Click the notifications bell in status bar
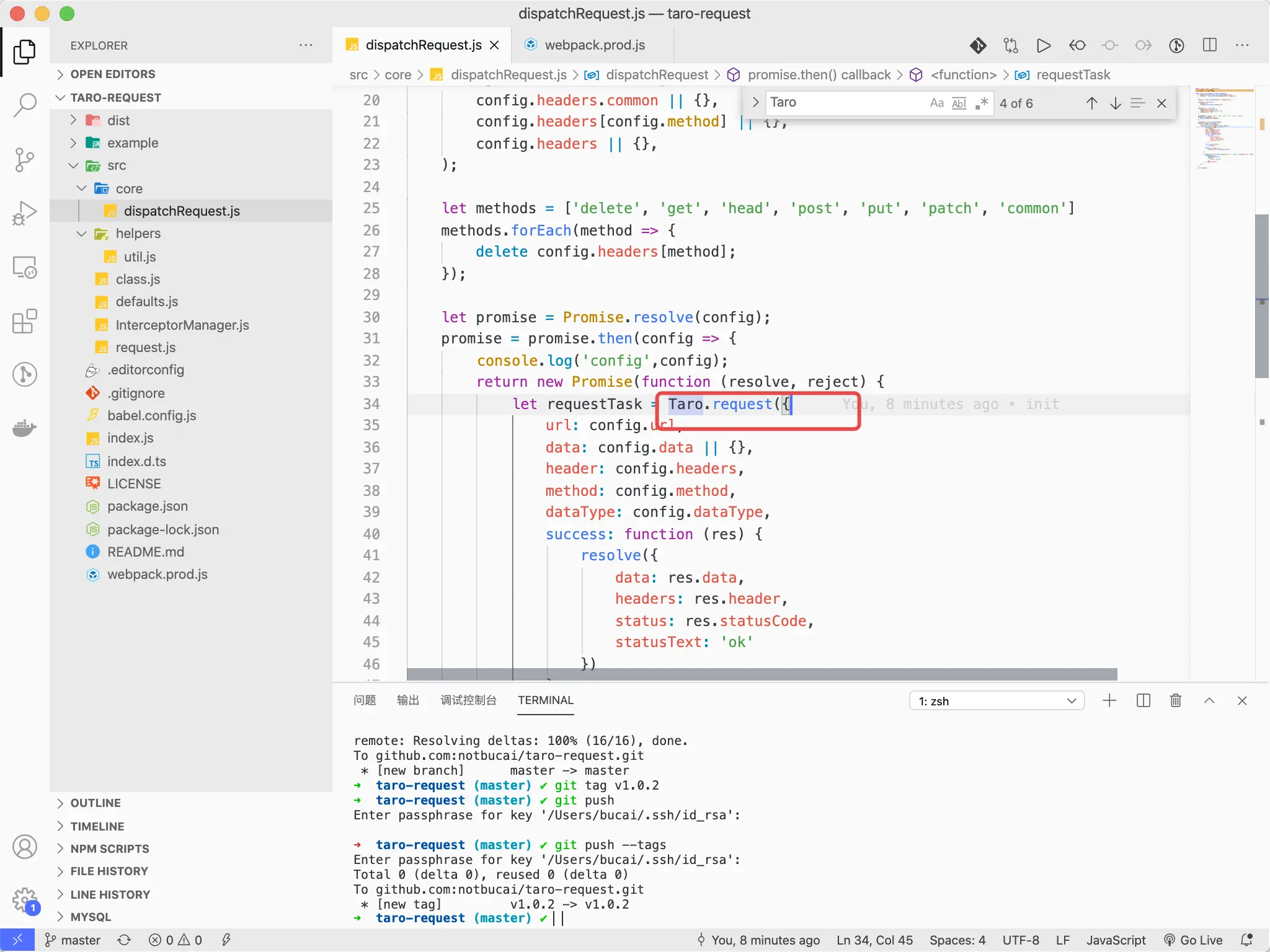This screenshot has width=1270, height=952. (x=1246, y=940)
